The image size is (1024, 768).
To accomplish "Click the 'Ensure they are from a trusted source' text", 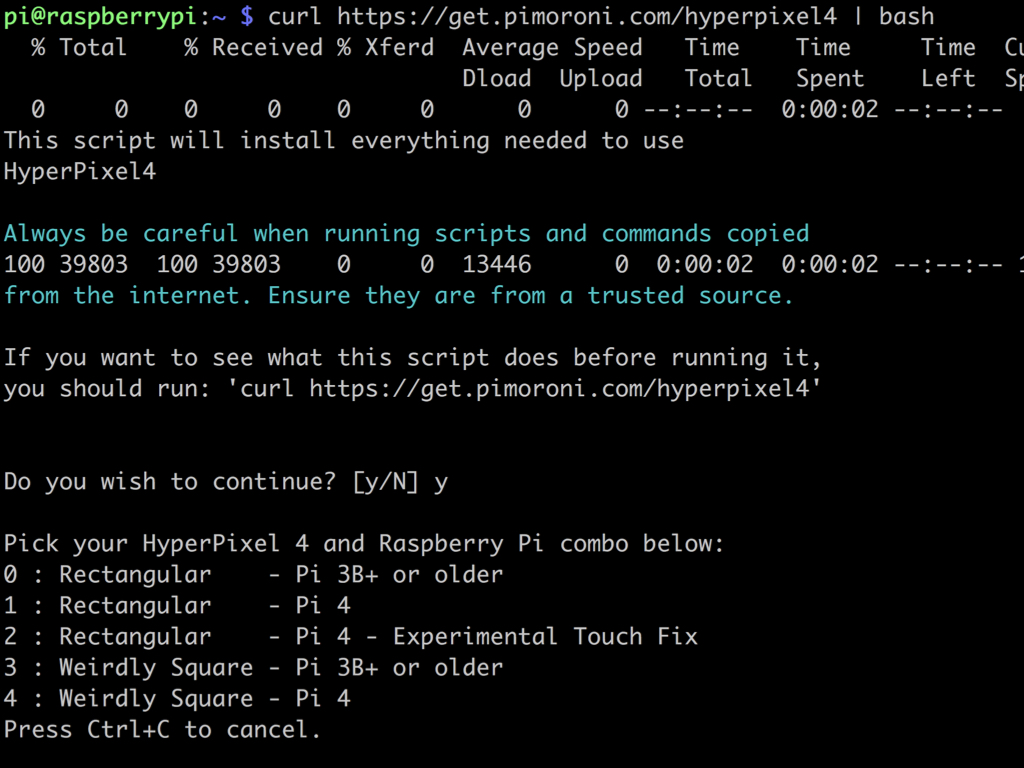I will click(x=530, y=296).
